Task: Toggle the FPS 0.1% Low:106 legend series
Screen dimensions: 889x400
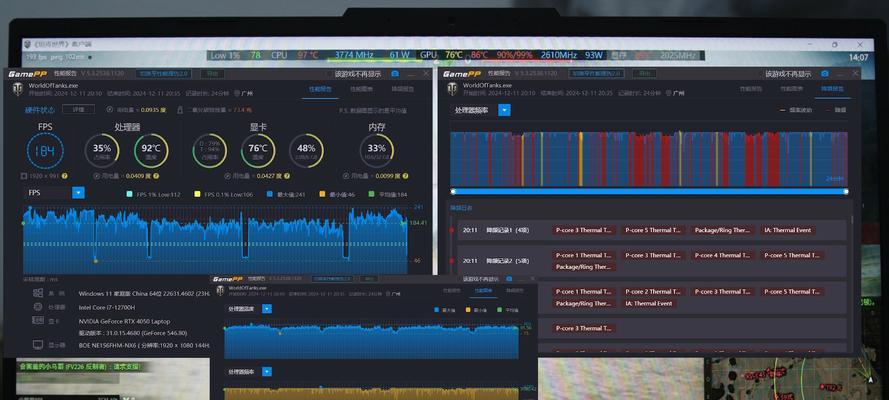Action: point(223,194)
